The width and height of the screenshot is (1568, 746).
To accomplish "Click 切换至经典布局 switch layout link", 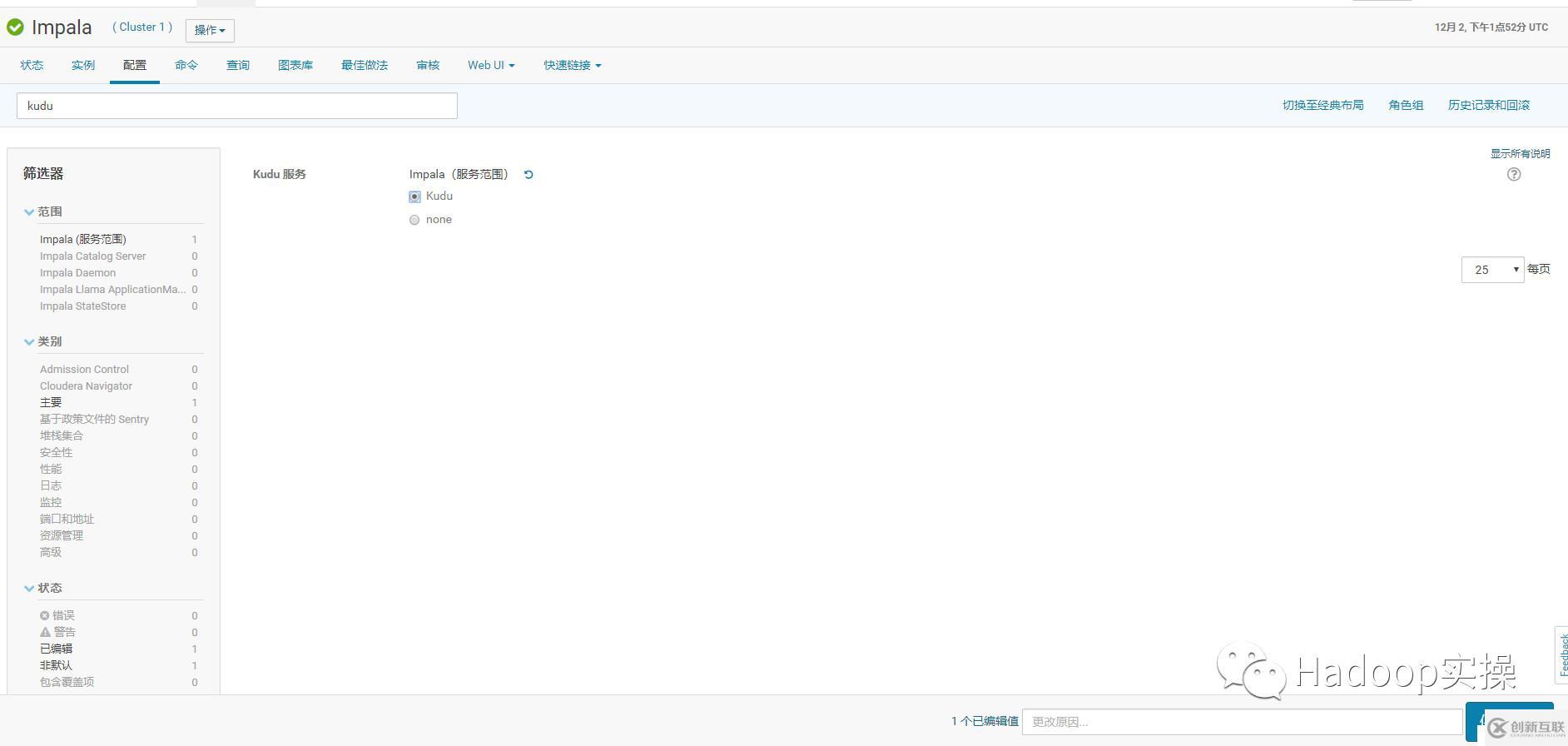I will [1322, 105].
